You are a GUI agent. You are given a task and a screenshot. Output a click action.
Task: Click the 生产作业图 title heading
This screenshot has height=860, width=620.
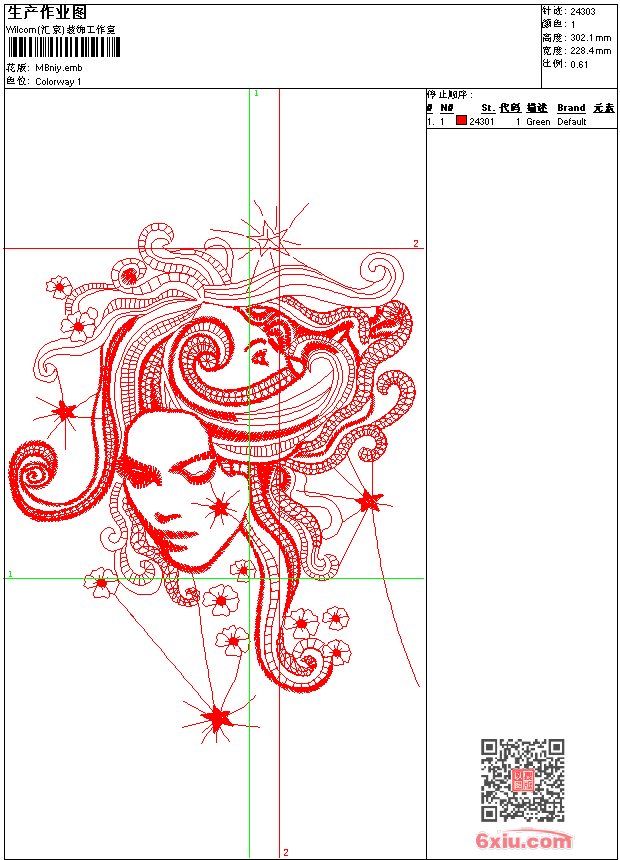(x=47, y=12)
